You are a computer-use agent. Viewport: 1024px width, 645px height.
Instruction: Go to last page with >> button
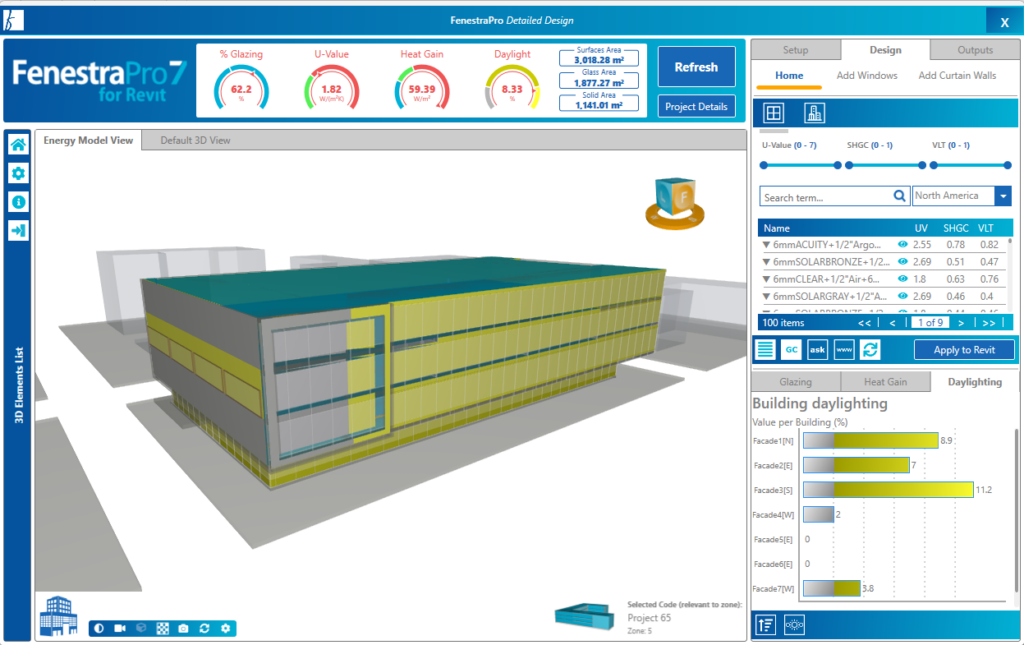click(x=989, y=322)
